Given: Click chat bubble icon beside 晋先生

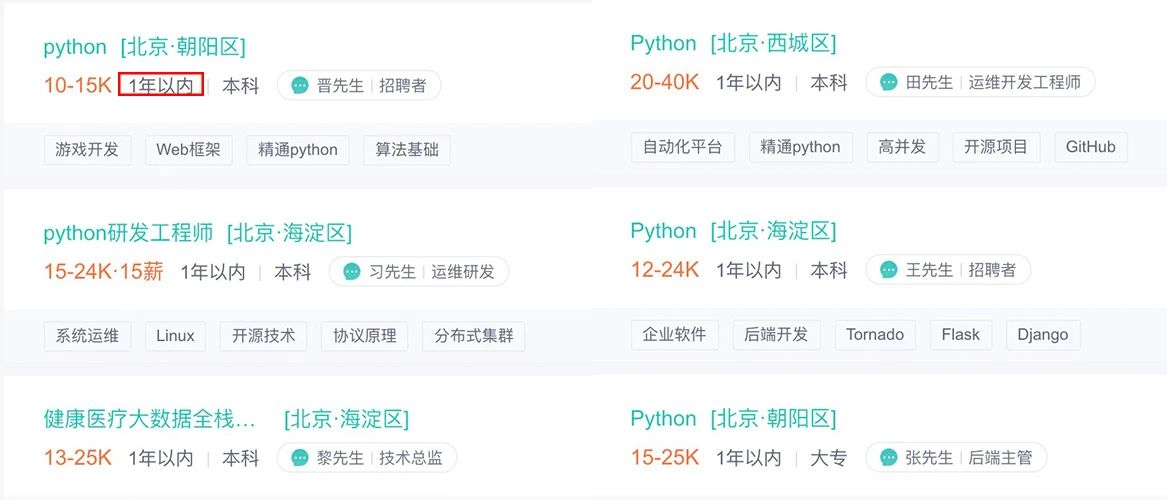Looking at the screenshot, I should [300, 86].
